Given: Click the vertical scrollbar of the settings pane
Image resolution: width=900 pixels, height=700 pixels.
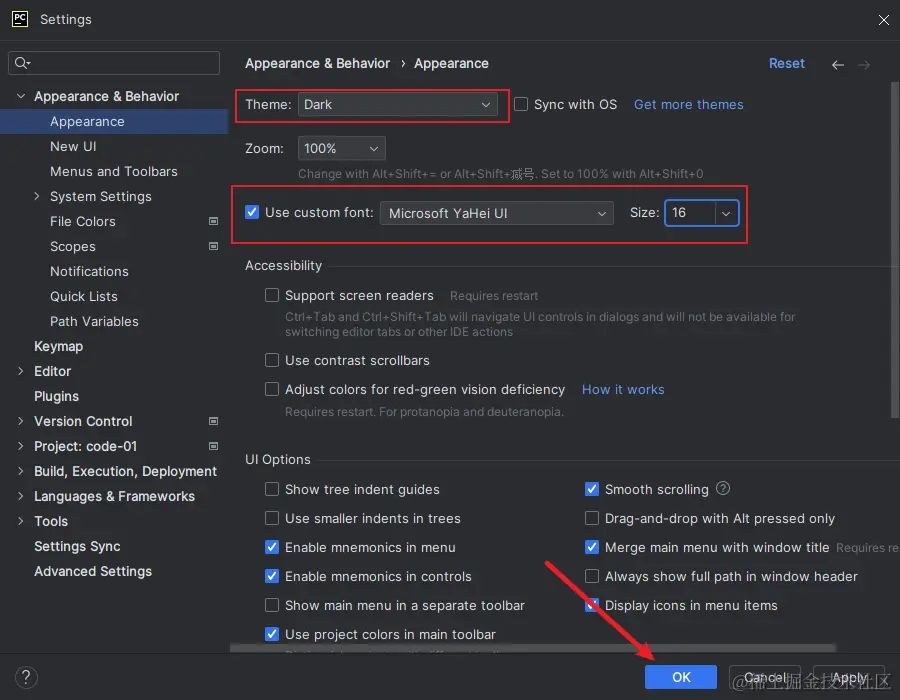Looking at the screenshot, I should coord(895,250).
